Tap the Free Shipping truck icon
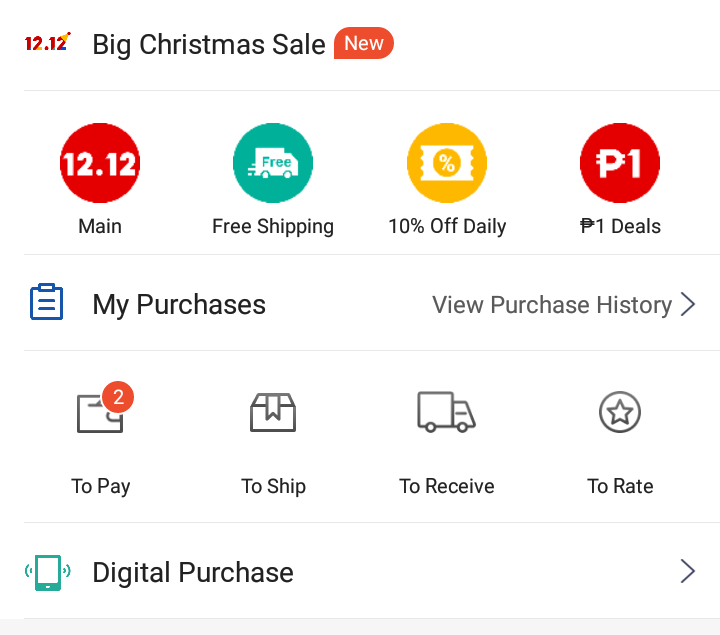 pyautogui.click(x=273, y=163)
